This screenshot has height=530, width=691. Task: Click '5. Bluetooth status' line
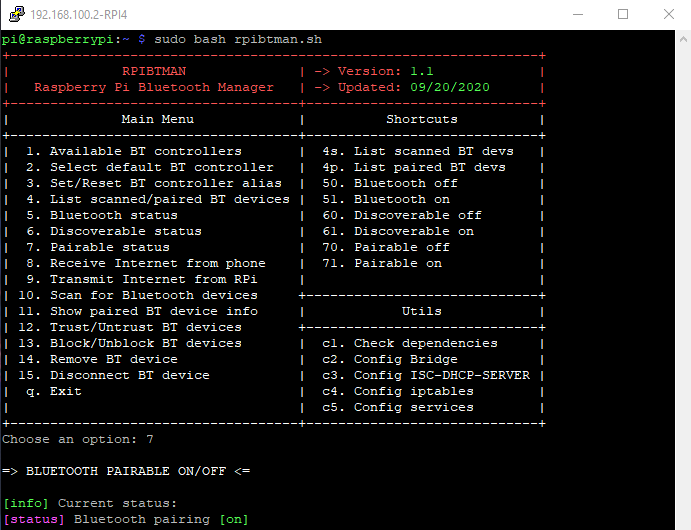click(x=102, y=215)
